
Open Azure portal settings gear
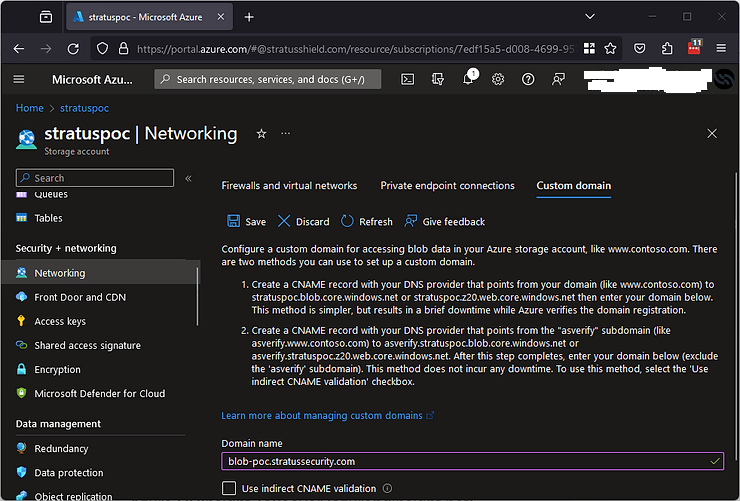click(498, 79)
